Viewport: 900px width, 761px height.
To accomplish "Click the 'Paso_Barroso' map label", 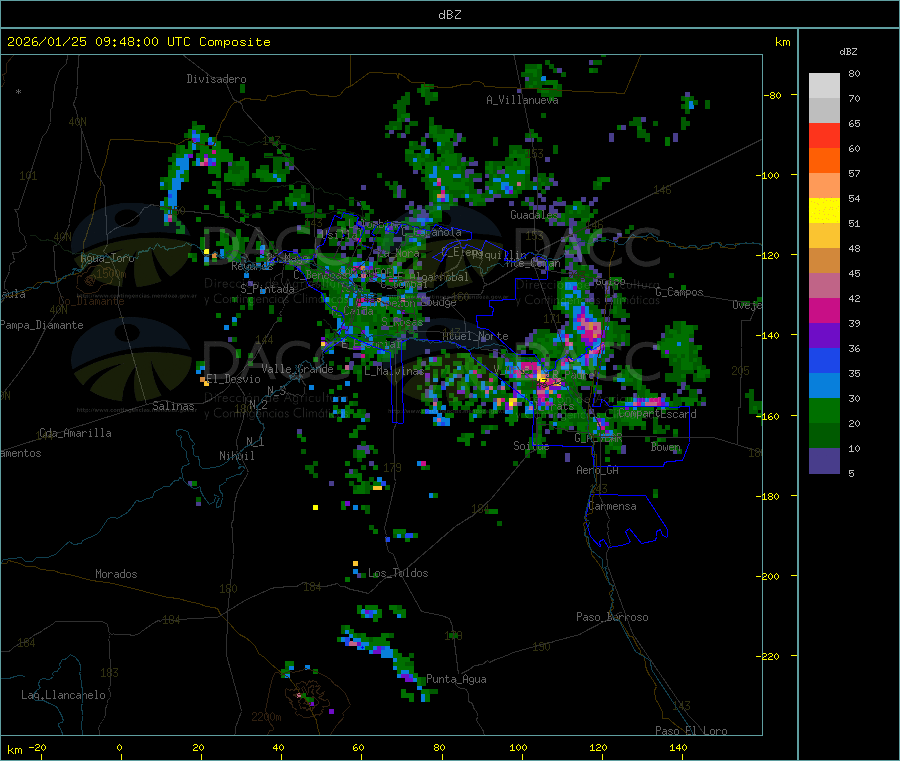I will click(x=612, y=617).
